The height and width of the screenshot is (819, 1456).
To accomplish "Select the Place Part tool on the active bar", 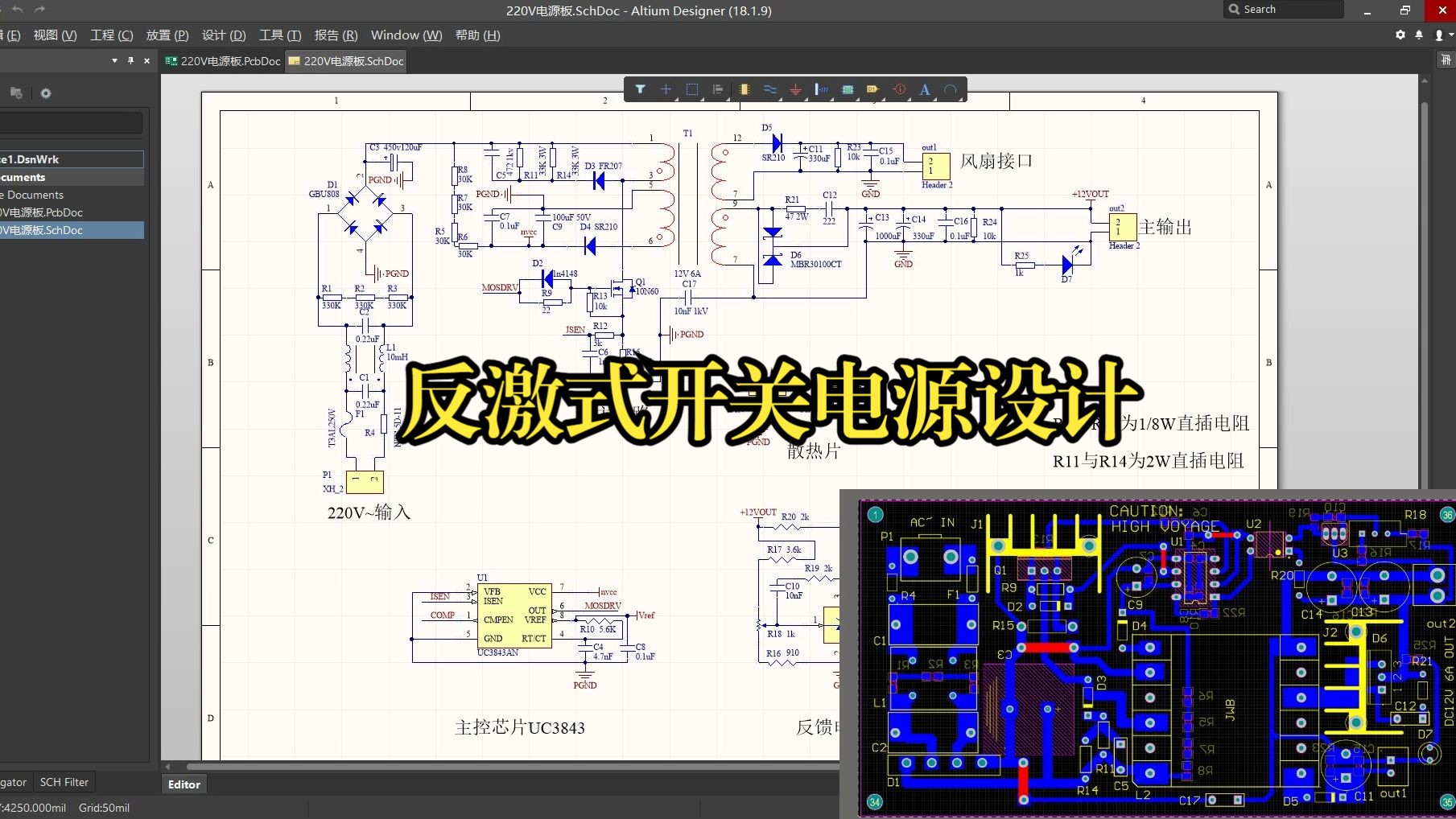I will tap(744, 89).
